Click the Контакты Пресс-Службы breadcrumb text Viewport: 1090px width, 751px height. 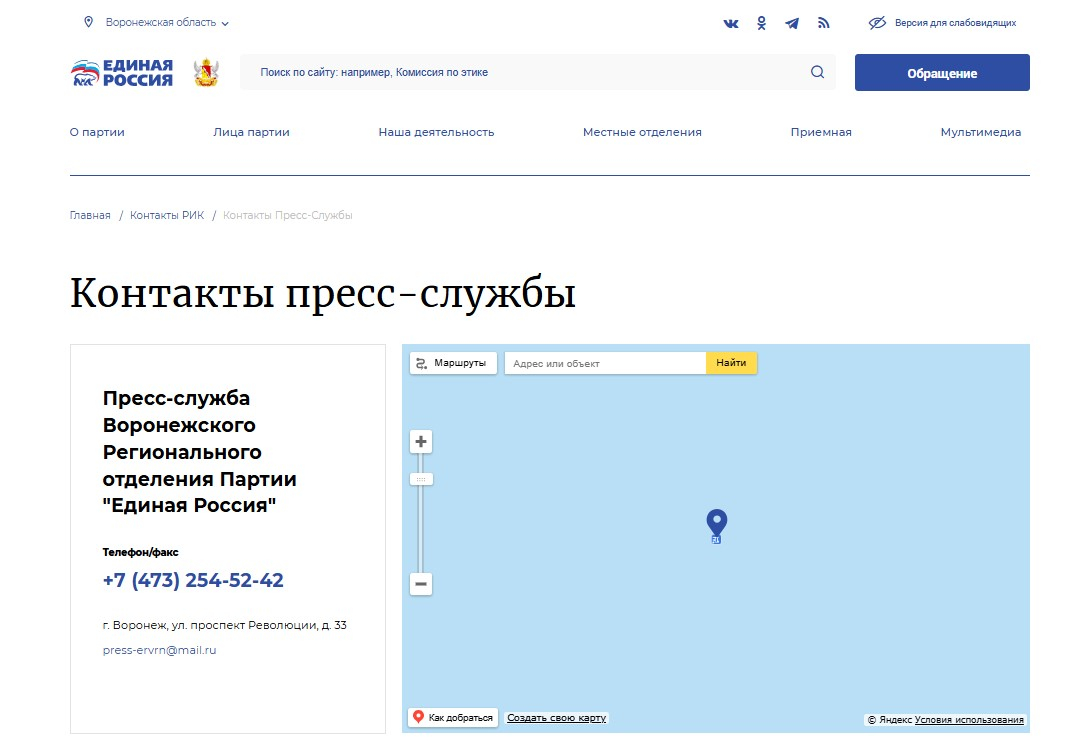[288, 216]
